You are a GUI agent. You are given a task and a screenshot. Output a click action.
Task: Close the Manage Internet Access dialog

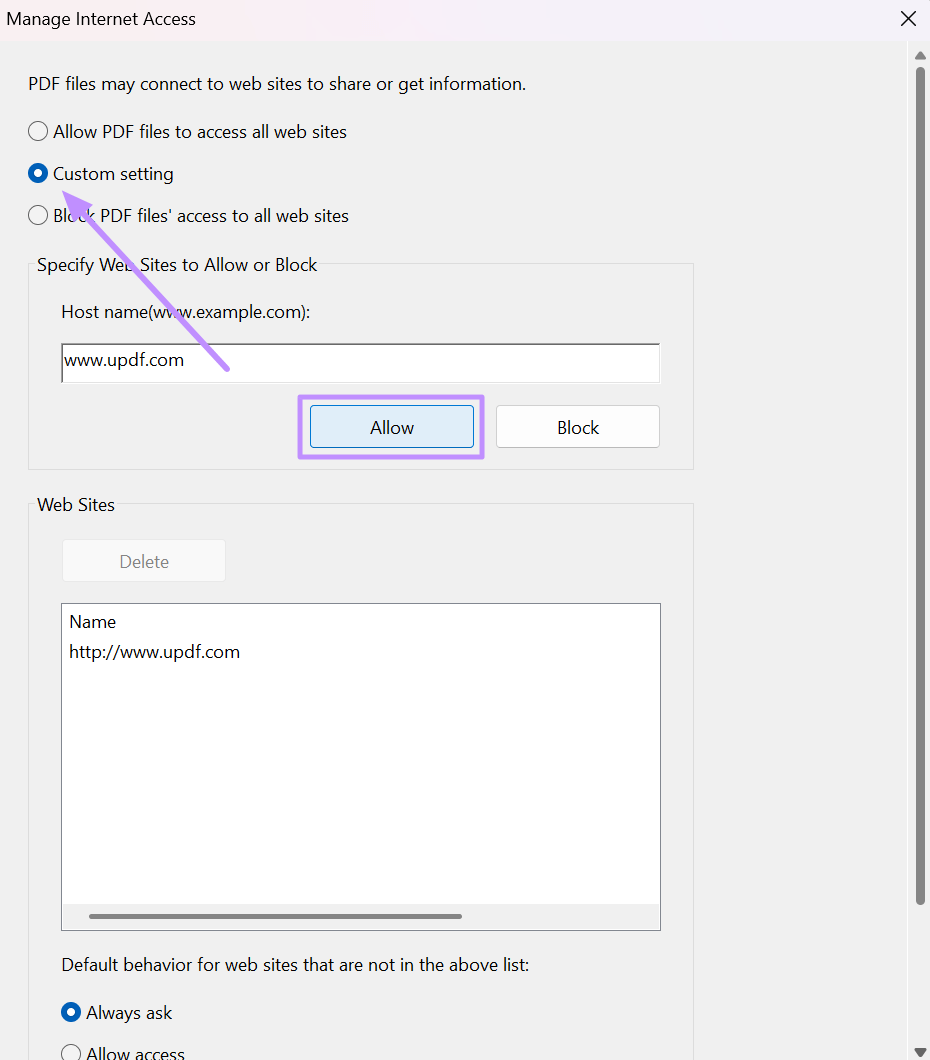pos(908,19)
